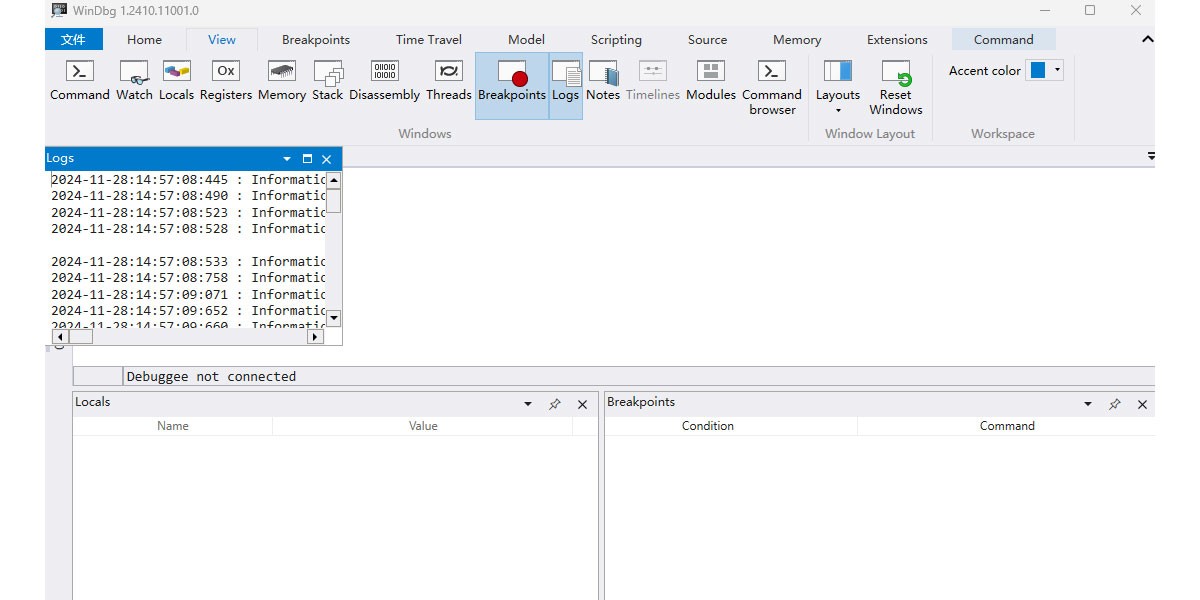Screen dimensions: 1200x600
Task: Open the Command window from ribbon
Action: click(x=79, y=80)
